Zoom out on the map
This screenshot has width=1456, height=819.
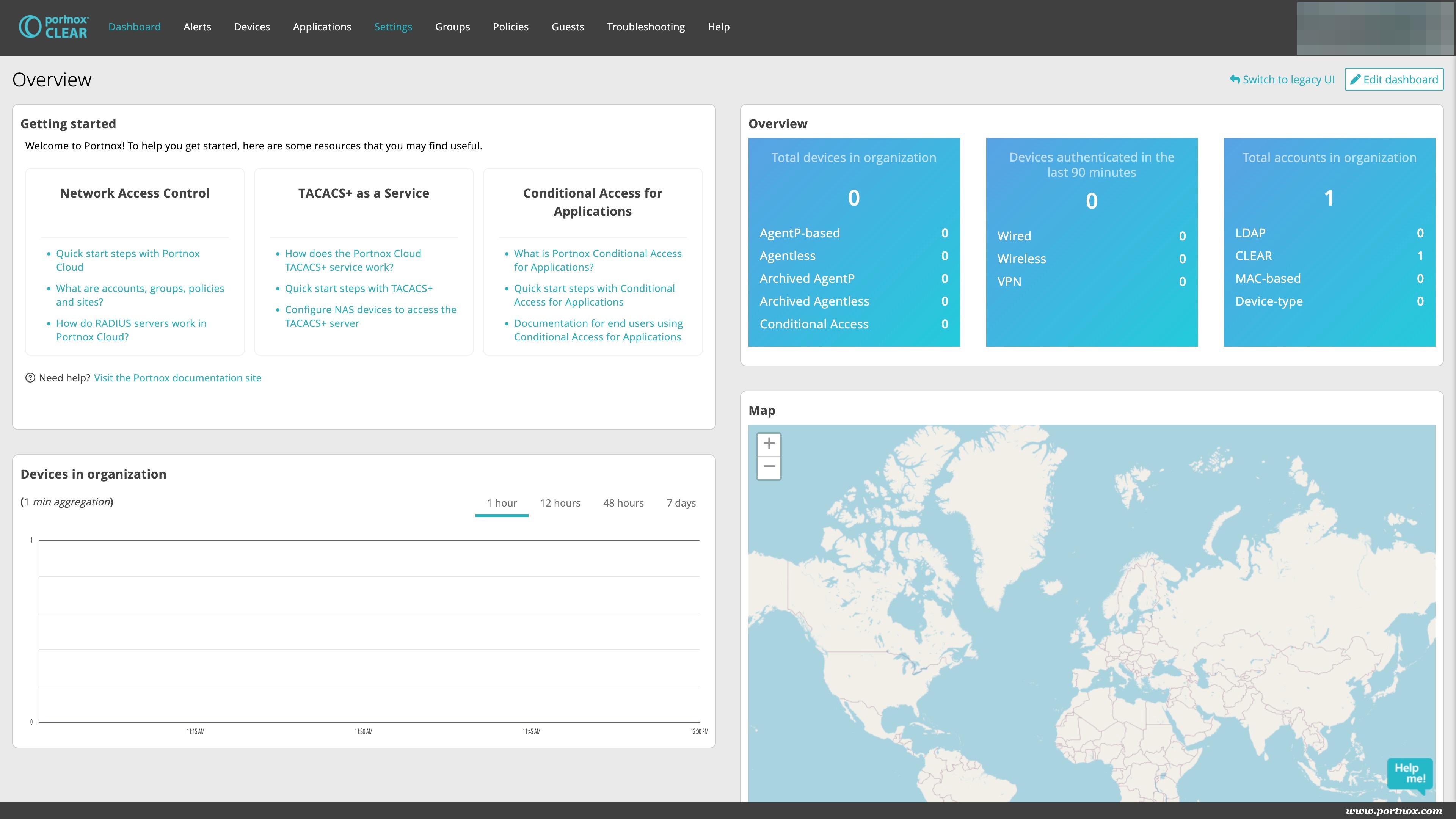click(769, 468)
